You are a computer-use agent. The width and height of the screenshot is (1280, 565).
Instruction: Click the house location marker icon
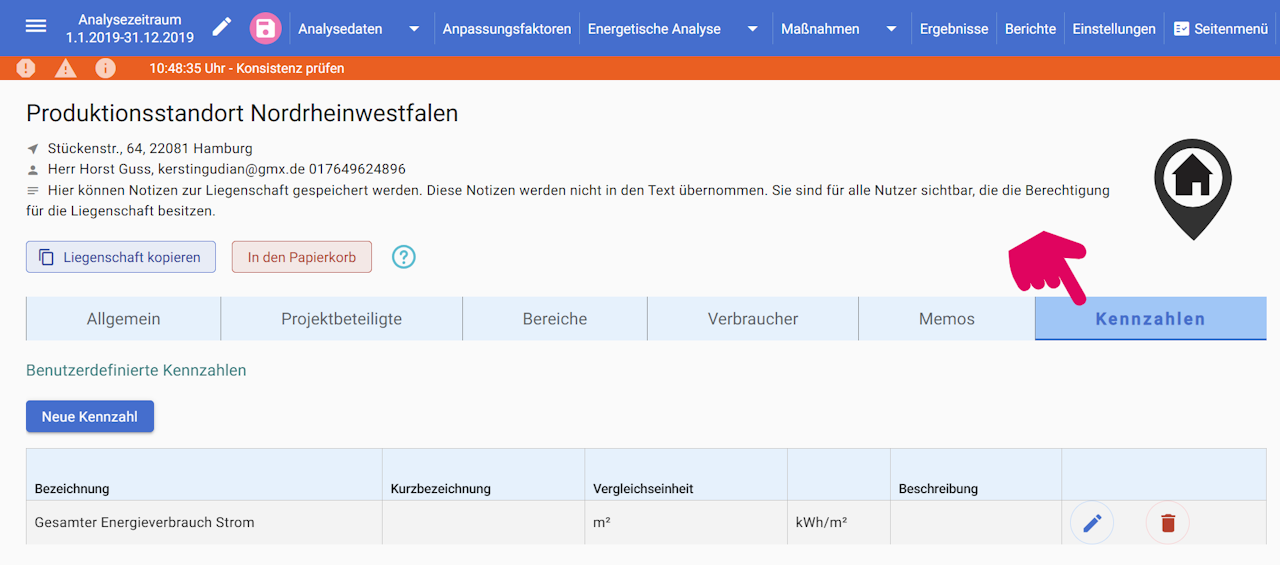[x=1192, y=182]
